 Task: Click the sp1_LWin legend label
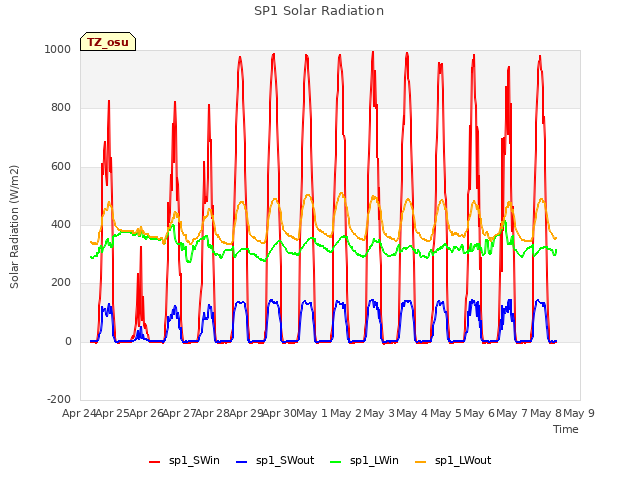coord(374,460)
